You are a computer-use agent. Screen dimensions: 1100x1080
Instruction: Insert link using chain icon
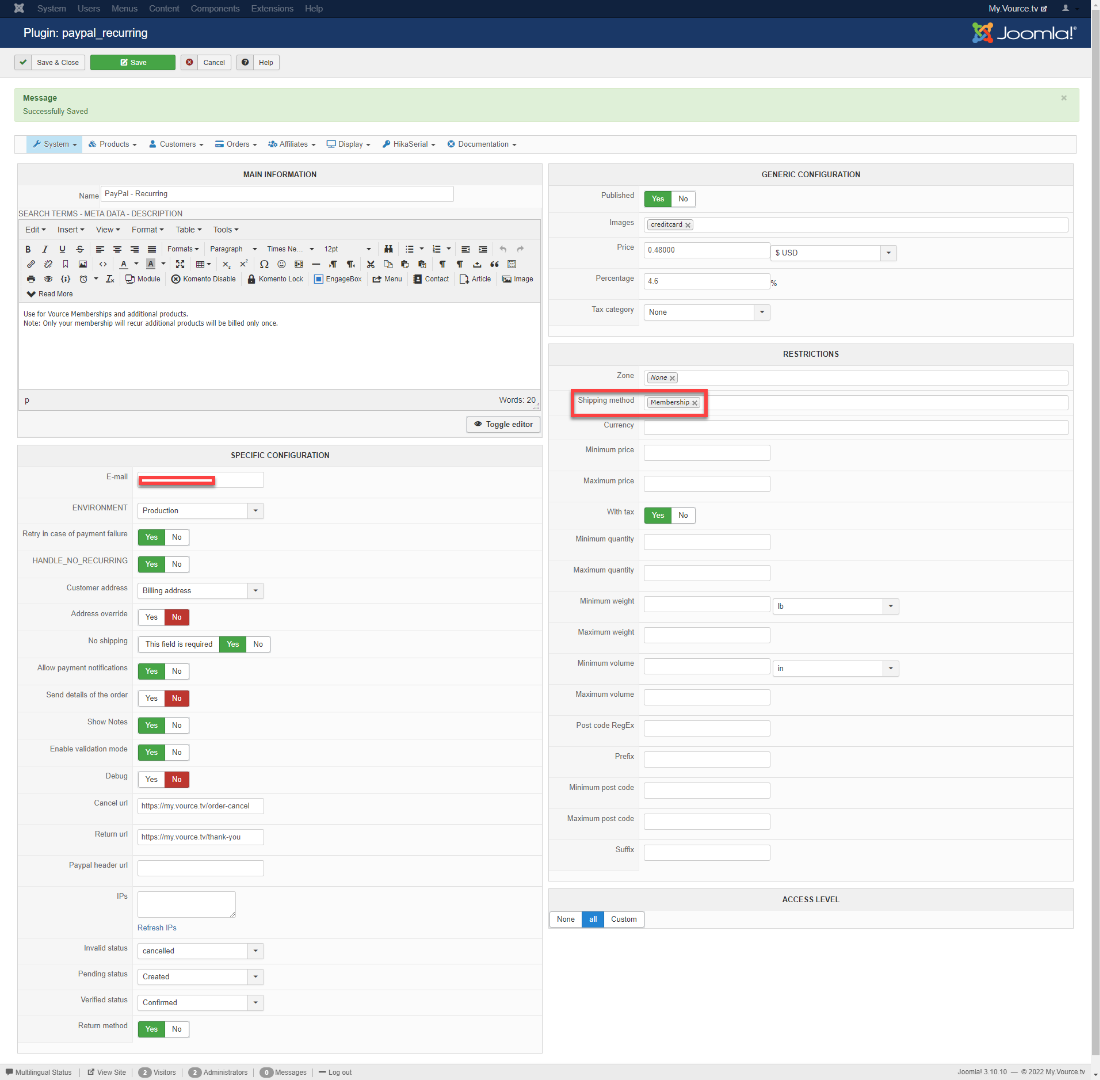tap(31, 265)
